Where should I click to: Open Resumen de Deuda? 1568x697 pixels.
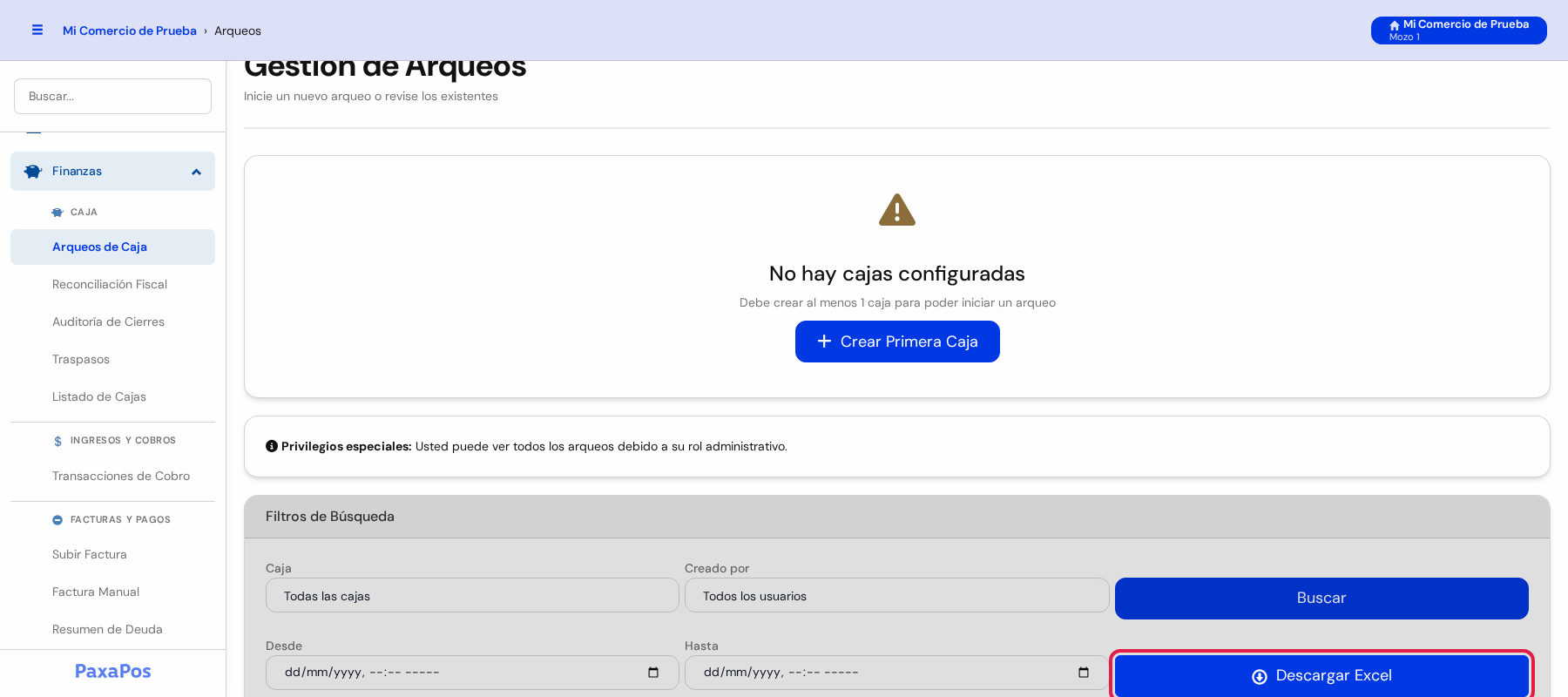coord(112,629)
